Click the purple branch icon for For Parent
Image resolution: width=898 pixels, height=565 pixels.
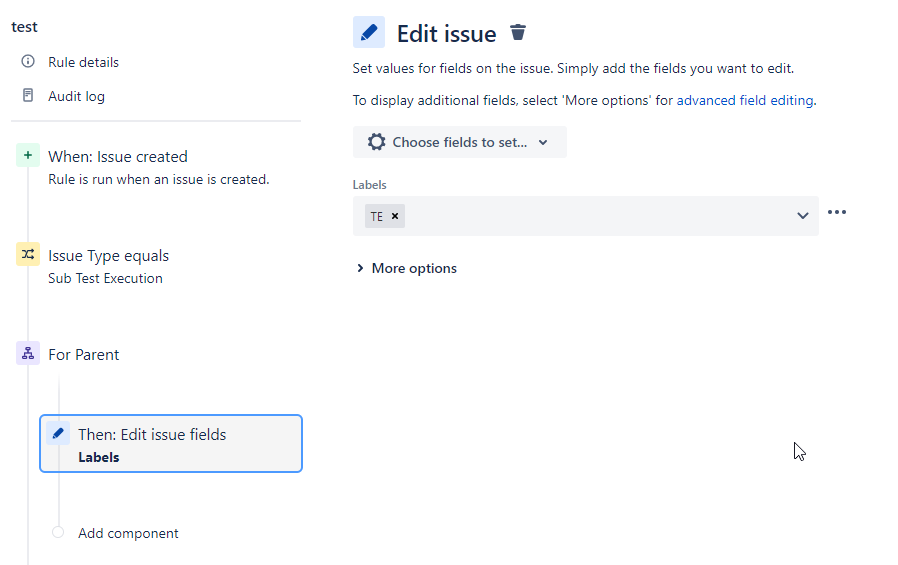point(28,354)
